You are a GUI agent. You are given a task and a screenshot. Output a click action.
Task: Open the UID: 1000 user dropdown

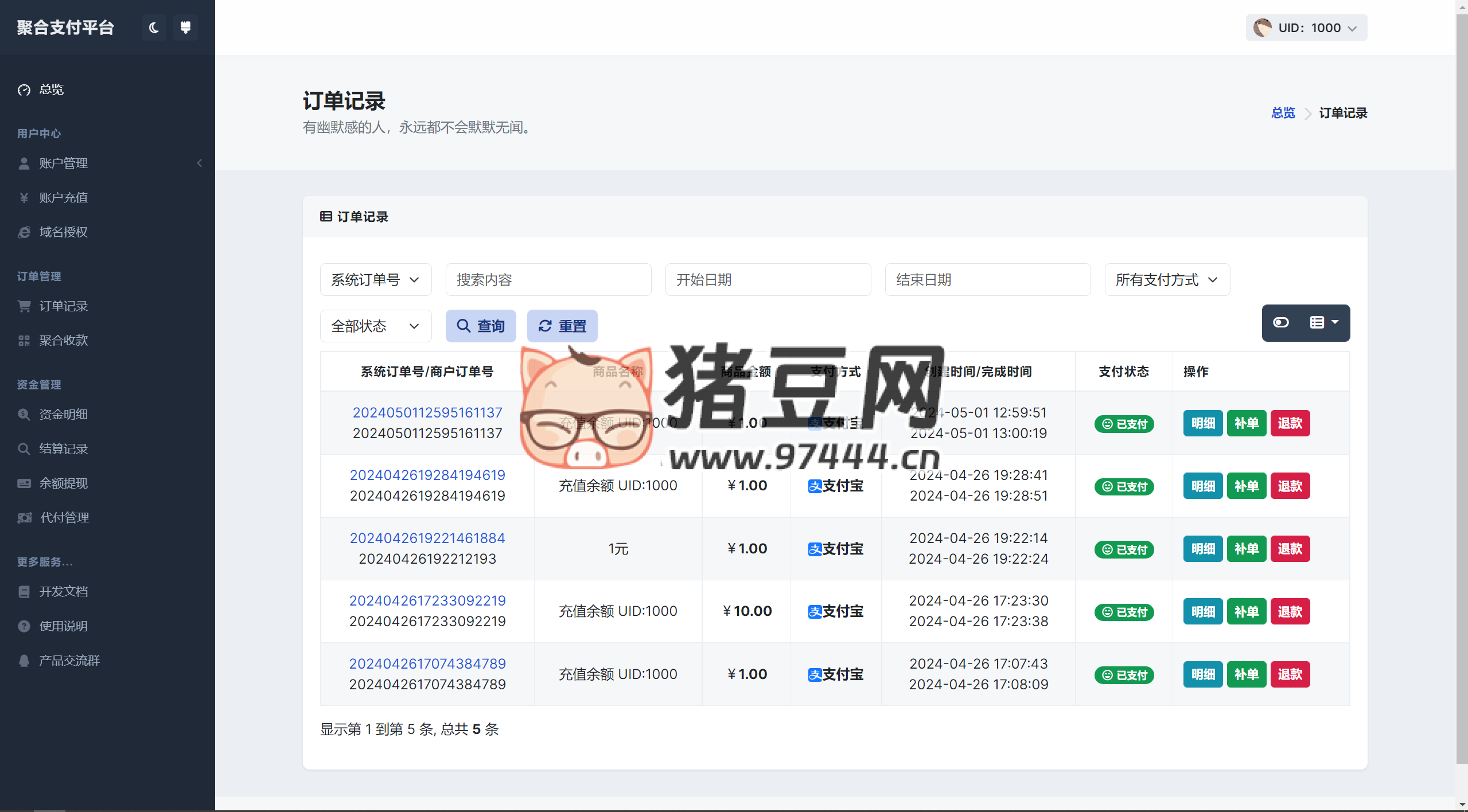pos(1306,28)
